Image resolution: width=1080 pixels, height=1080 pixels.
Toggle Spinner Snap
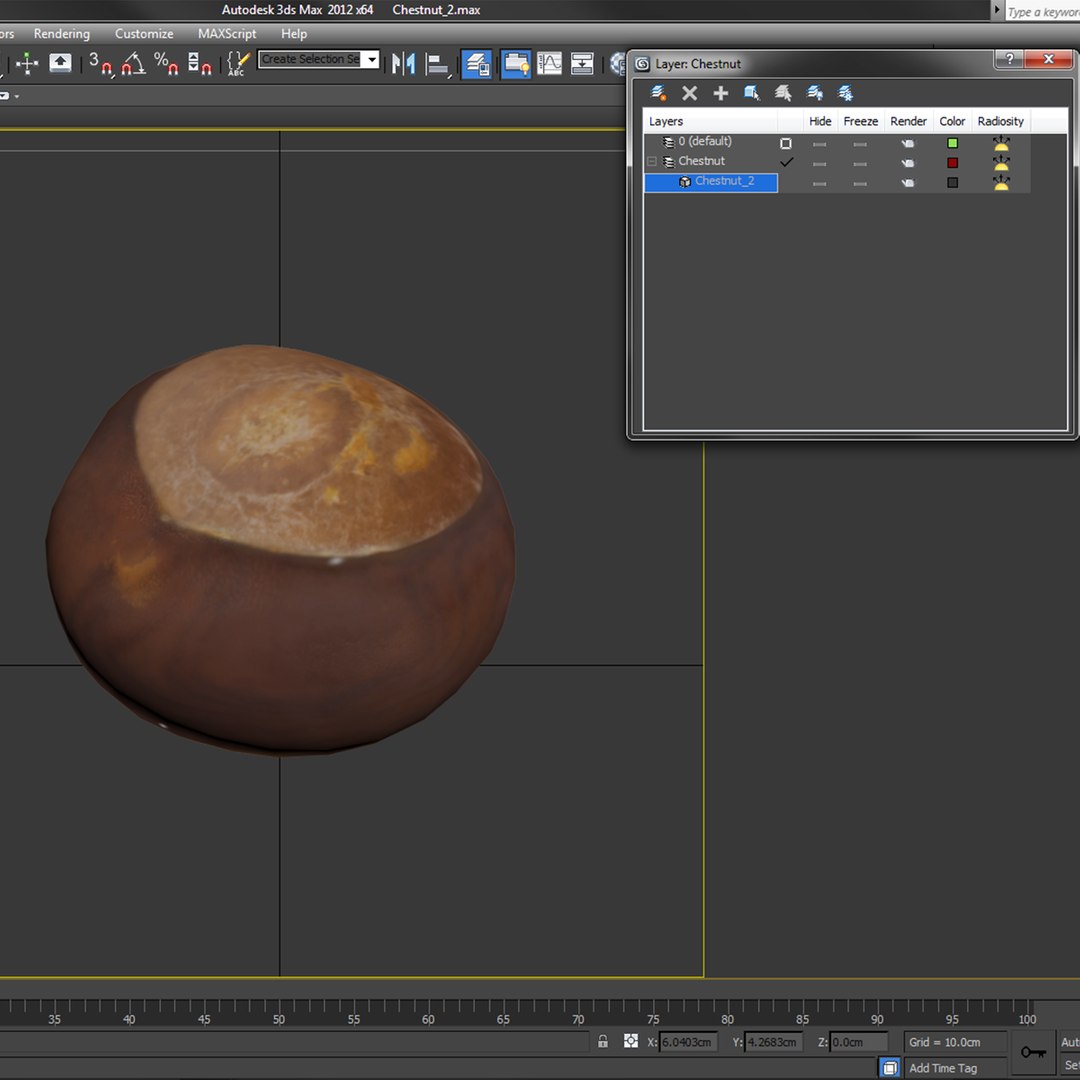(199, 63)
